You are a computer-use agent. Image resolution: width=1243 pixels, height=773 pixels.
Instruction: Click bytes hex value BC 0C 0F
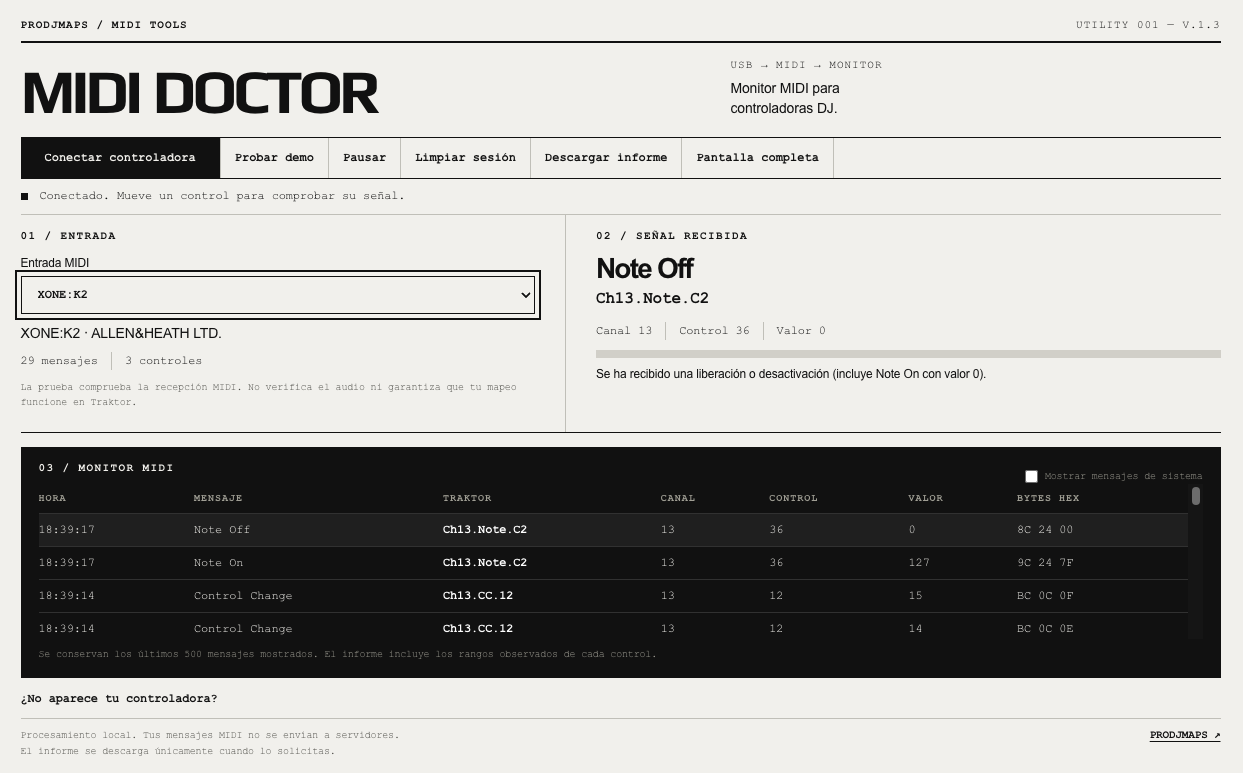tap(1045, 596)
